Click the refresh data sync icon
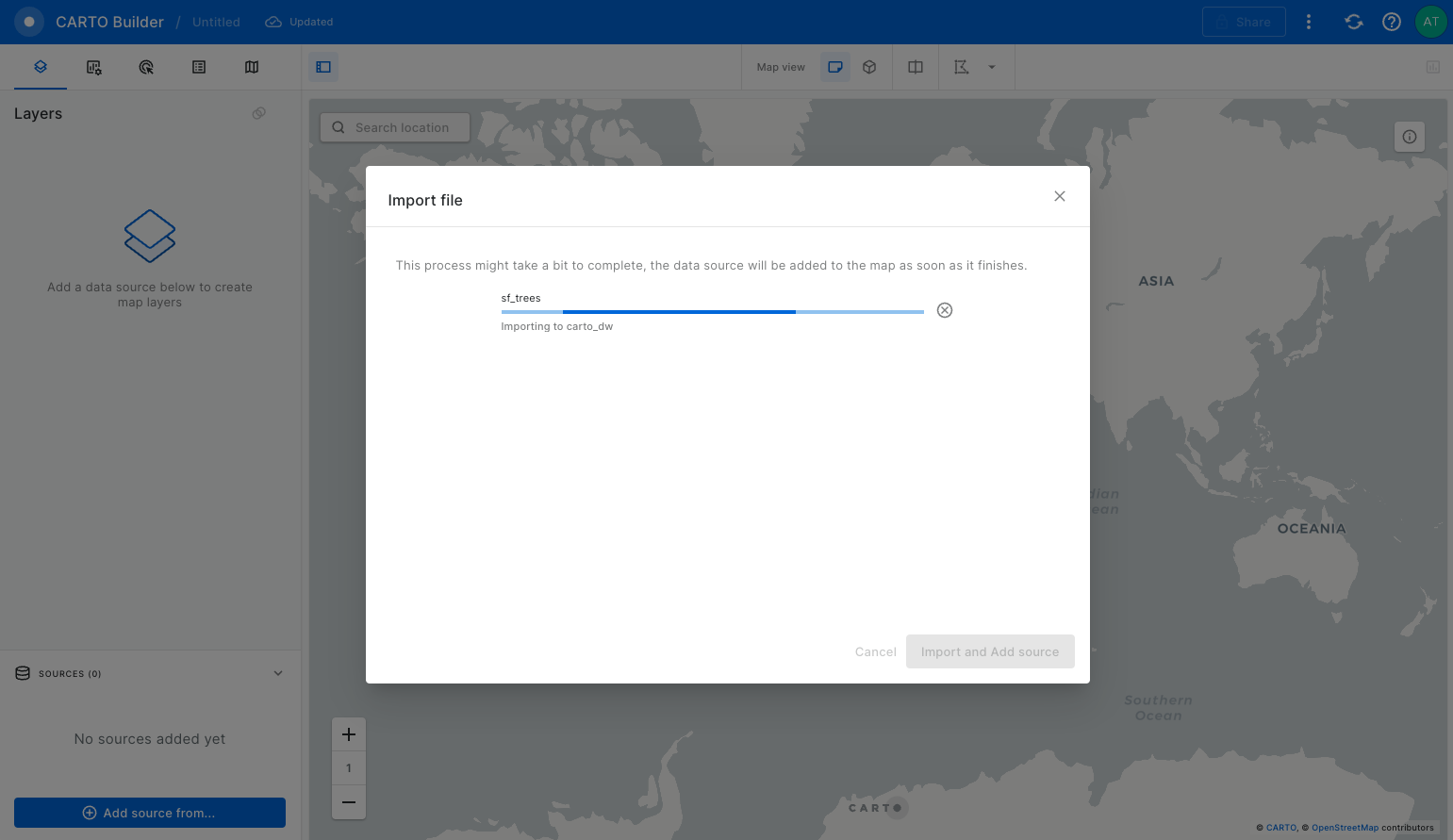The width and height of the screenshot is (1453, 840). point(1354,22)
